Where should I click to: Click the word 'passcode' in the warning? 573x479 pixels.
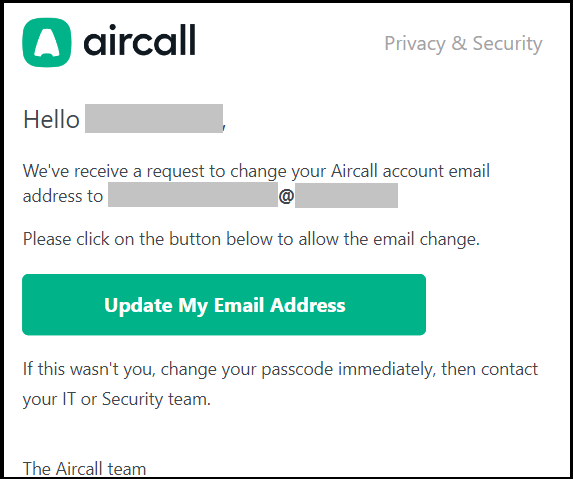(297, 370)
